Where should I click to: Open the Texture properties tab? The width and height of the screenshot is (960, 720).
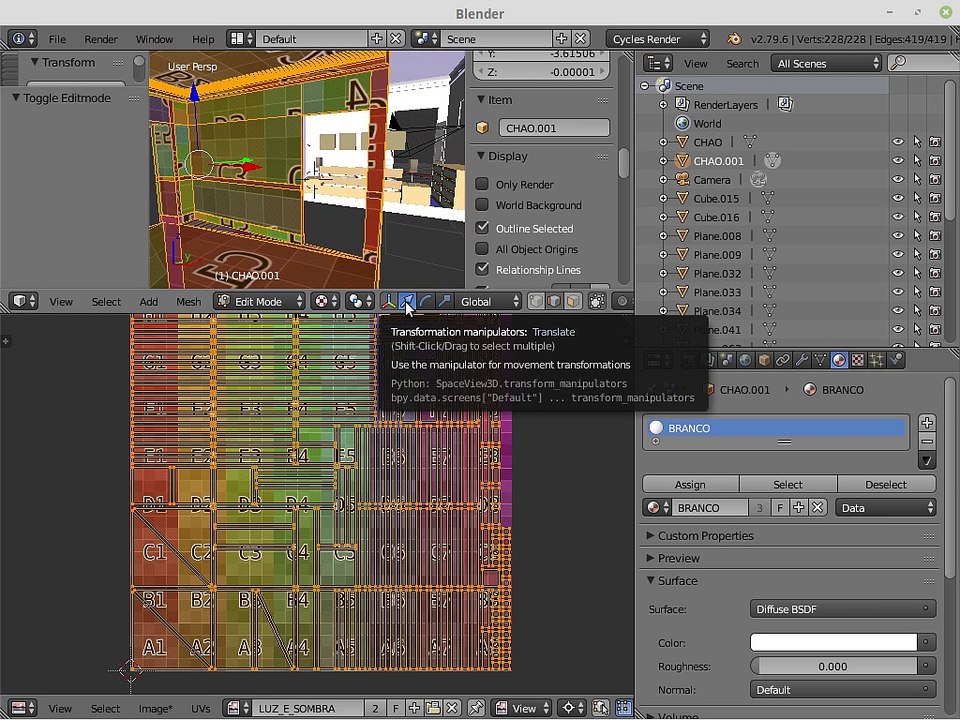pyautogui.click(x=858, y=360)
